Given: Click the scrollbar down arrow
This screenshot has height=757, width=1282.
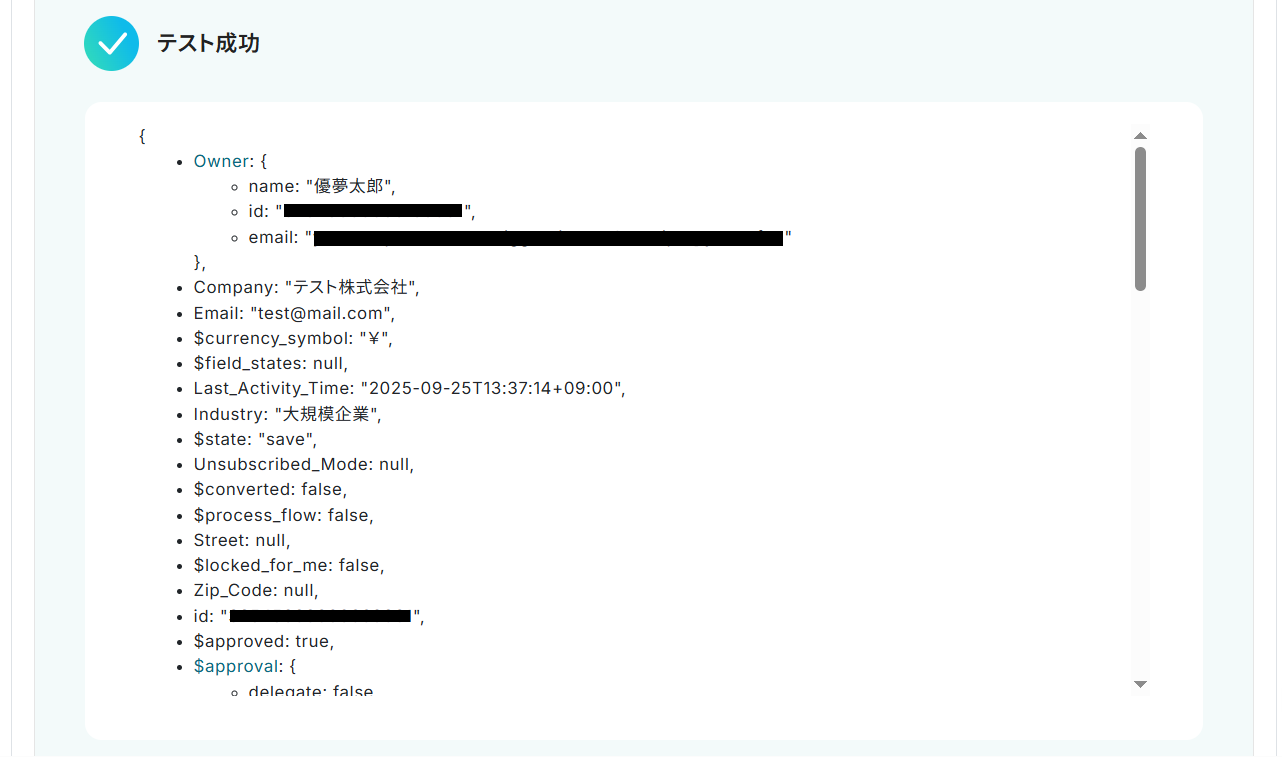Looking at the screenshot, I should (x=1140, y=685).
